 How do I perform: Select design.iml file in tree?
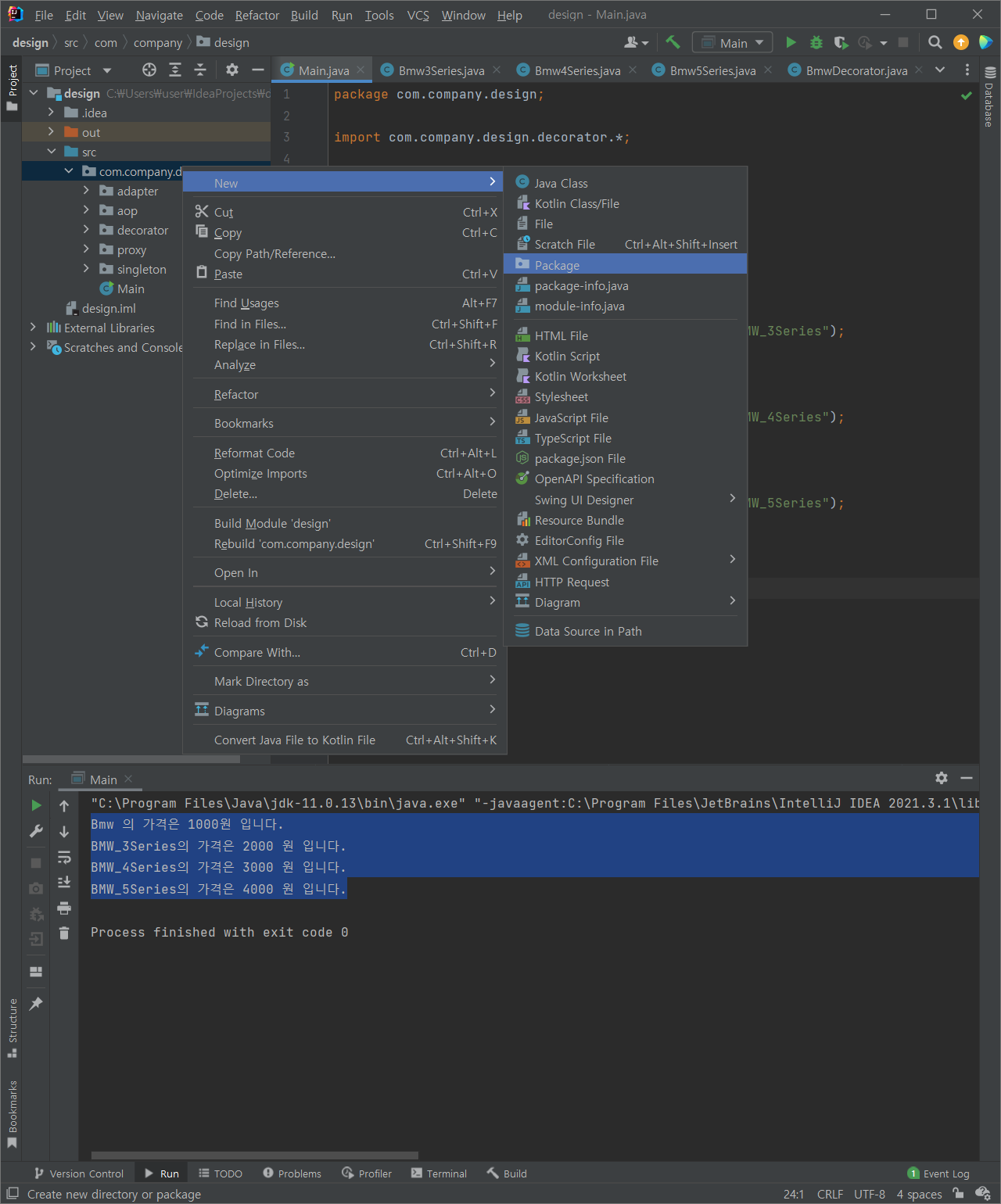pos(101,308)
